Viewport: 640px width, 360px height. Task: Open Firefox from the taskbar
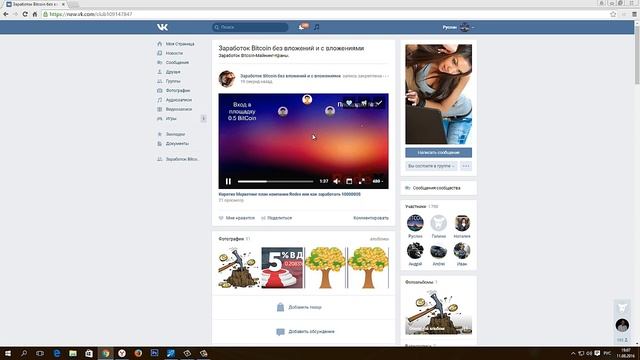pyautogui.click(x=138, y=353)
